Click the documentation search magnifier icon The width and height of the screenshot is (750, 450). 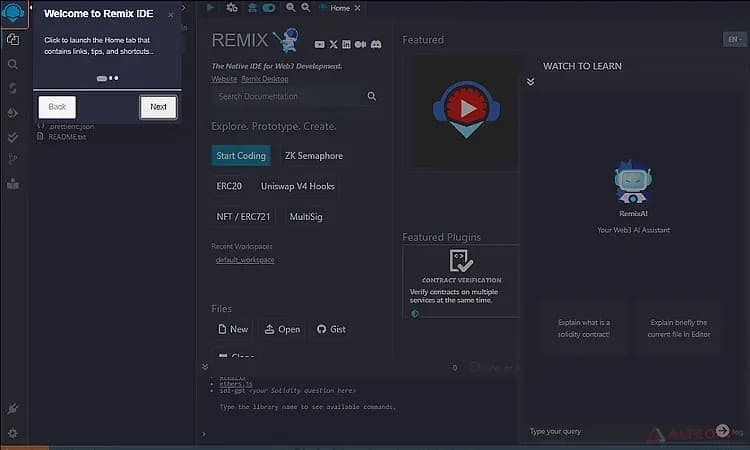[372, 97]
